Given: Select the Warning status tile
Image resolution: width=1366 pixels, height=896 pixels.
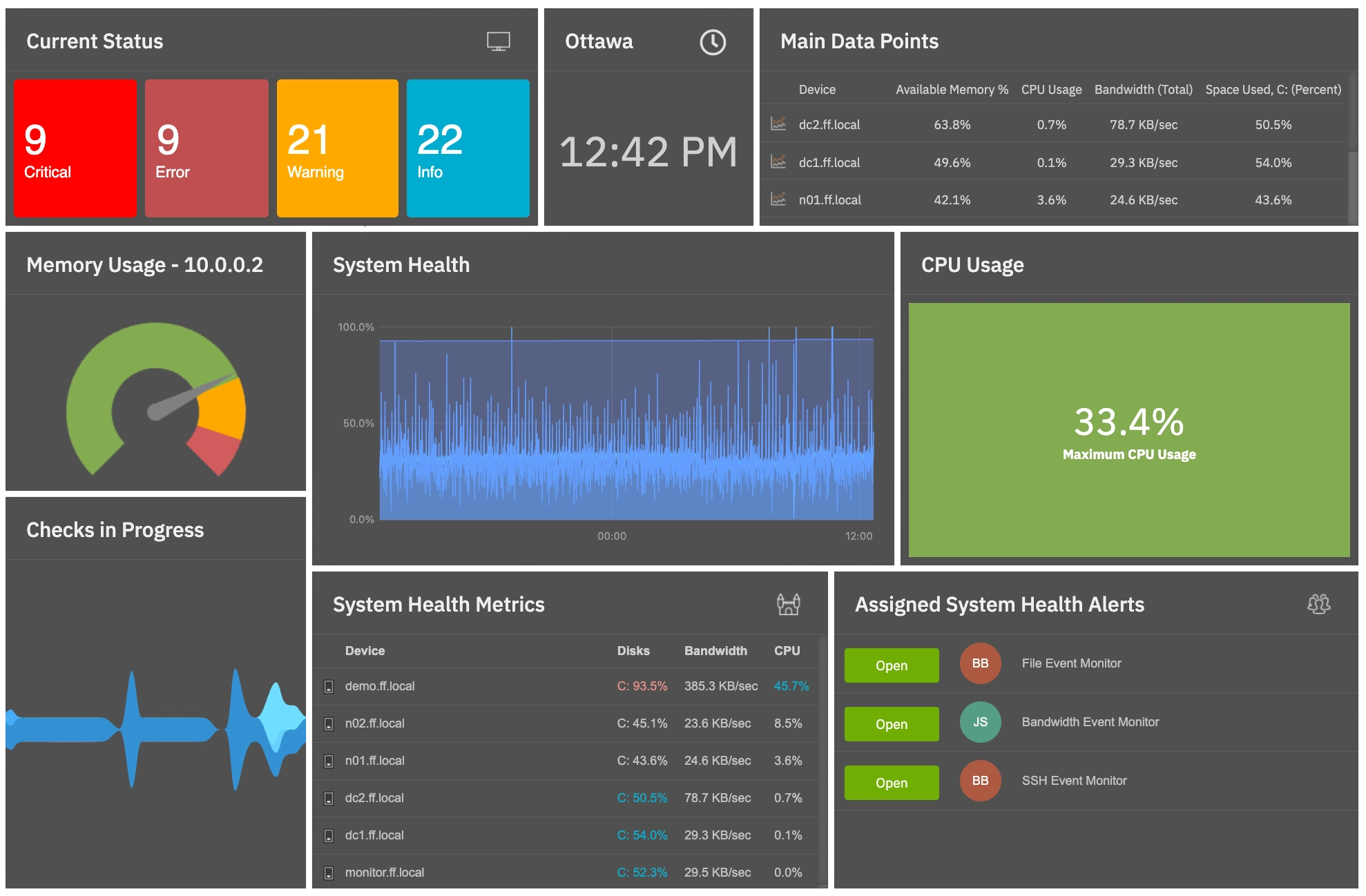Looking at the screenshot, I should pos(337,148).
